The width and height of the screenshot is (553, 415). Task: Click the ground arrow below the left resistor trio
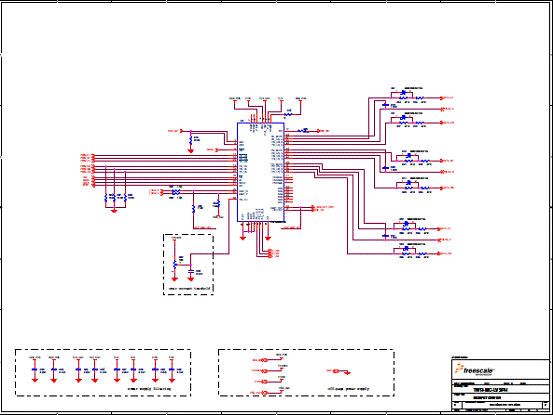114,210
